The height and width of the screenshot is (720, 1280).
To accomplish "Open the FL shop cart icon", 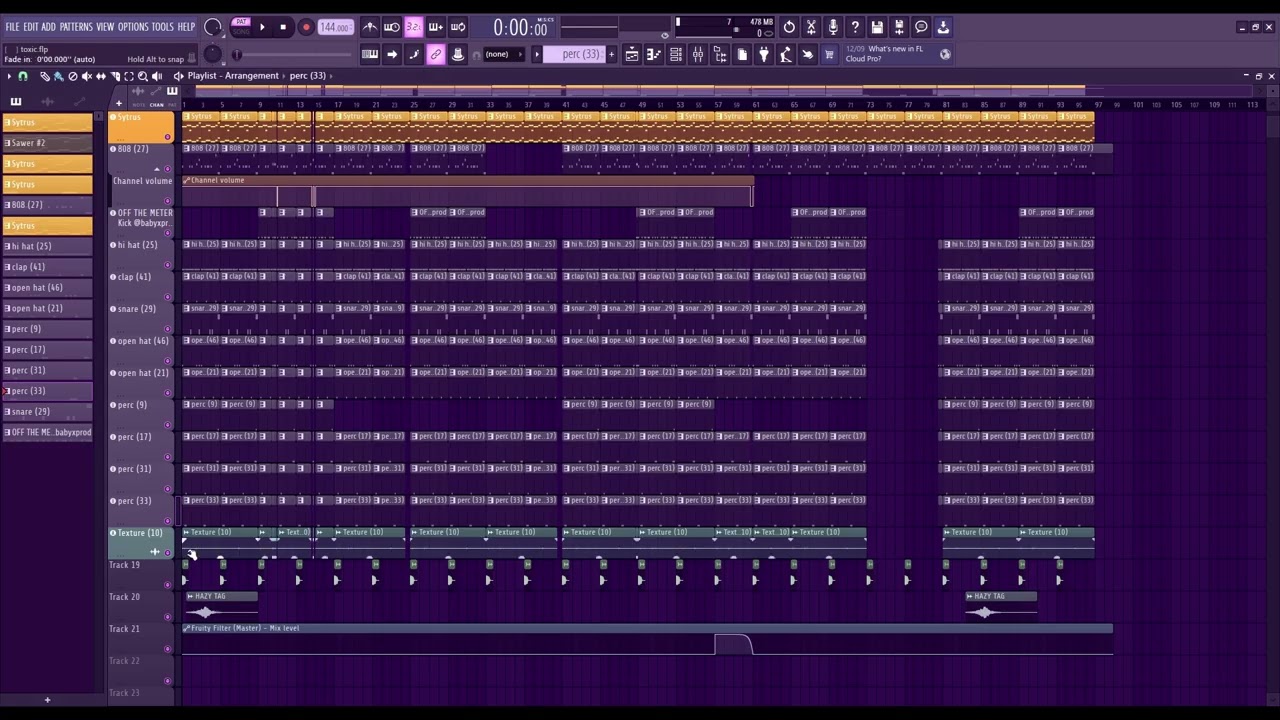I will [x=829, y=54].
